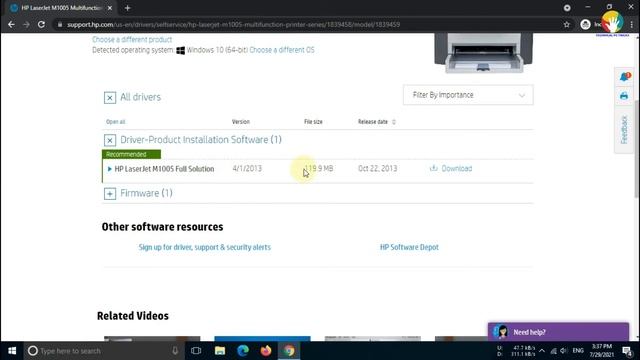Click the Choose a different product link

pyautogui.click(x=132, y=40)
